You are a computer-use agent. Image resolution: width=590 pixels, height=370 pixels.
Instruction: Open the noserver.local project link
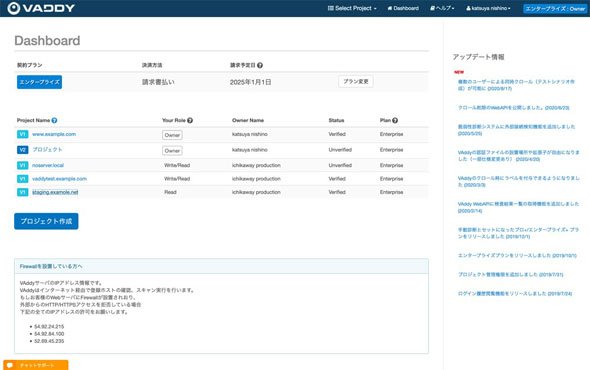tap(48, 165)
